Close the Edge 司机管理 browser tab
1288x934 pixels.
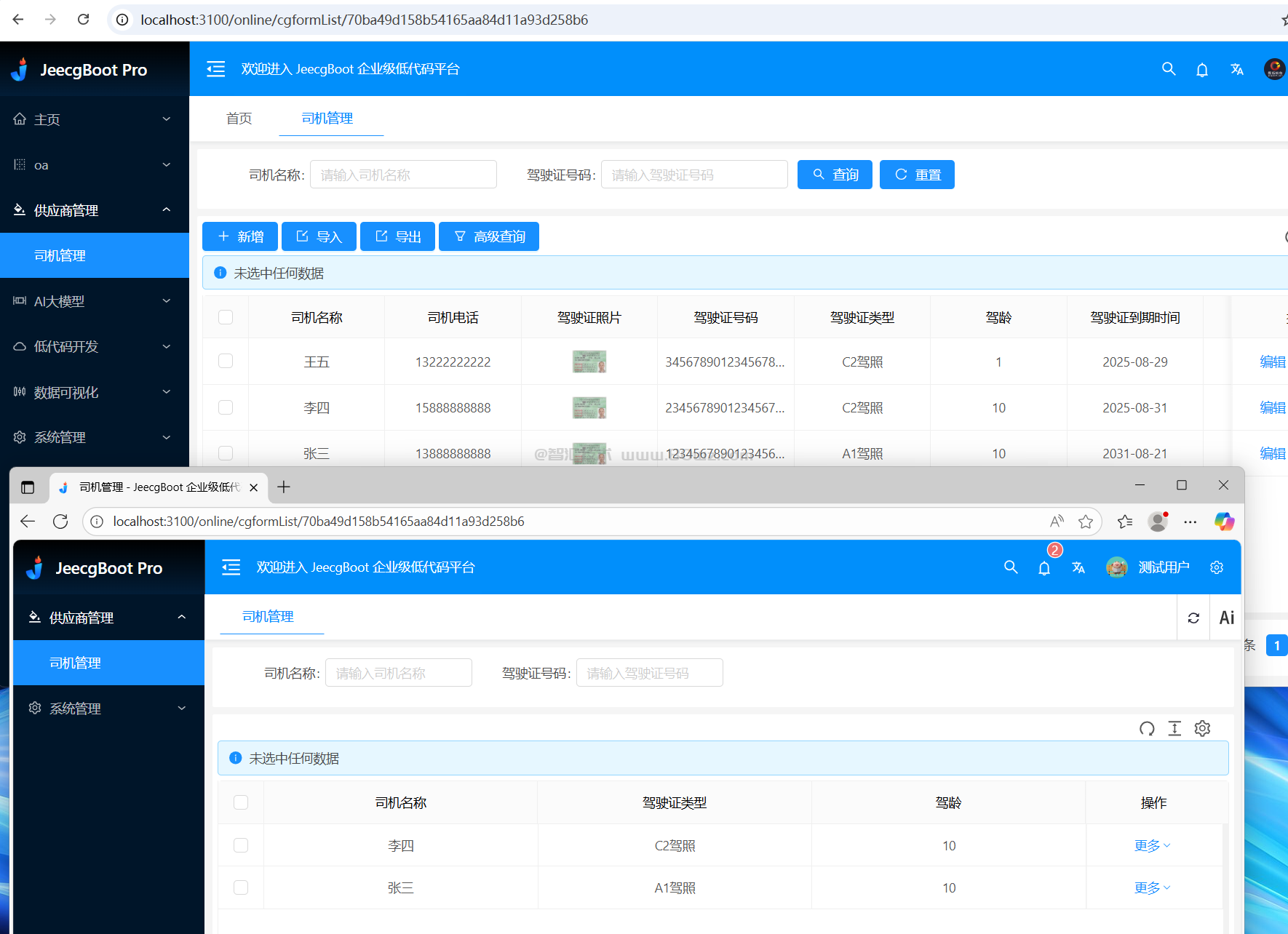click(x=253, y=487)
